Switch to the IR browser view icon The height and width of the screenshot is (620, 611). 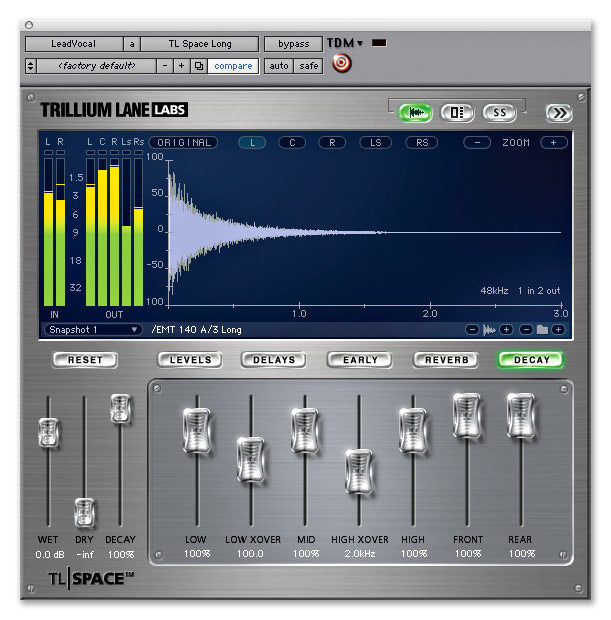pyautogui.click(x=457, y=112)
